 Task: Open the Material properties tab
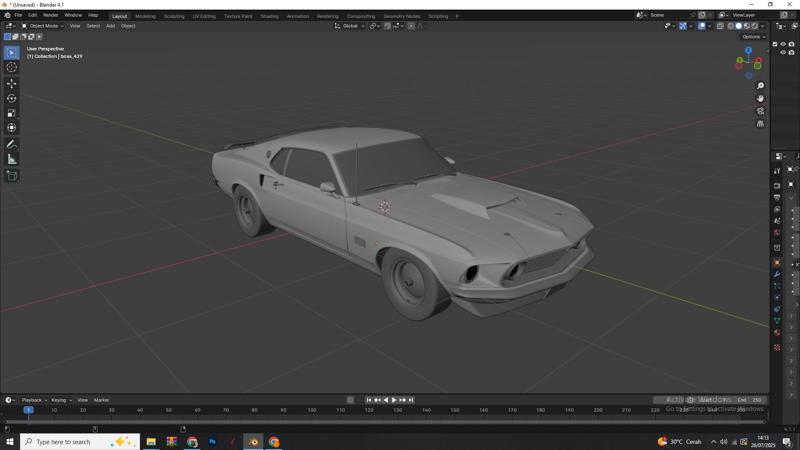pyautogui.click(x=777, y=333)
